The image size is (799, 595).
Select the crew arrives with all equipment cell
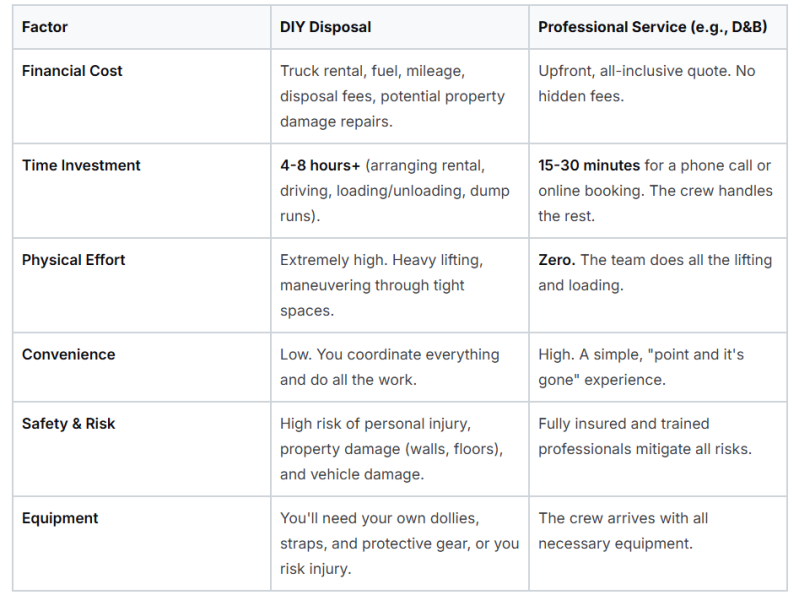658,544
